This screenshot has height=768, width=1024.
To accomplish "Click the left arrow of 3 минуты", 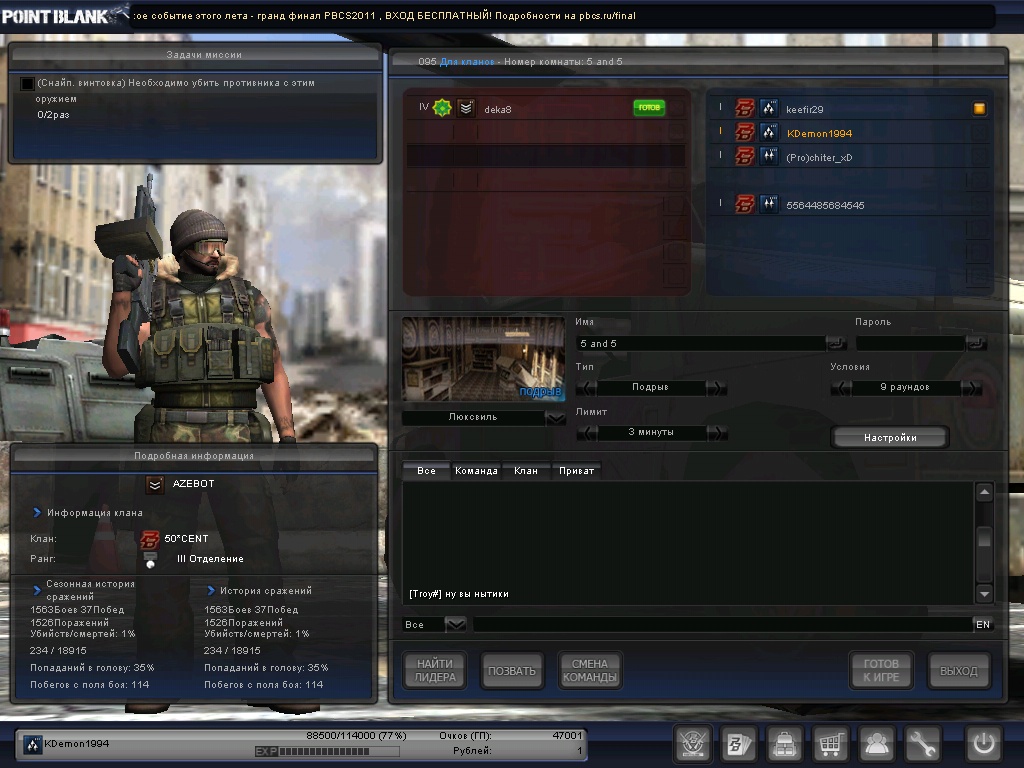I will [x=586, y=432].
